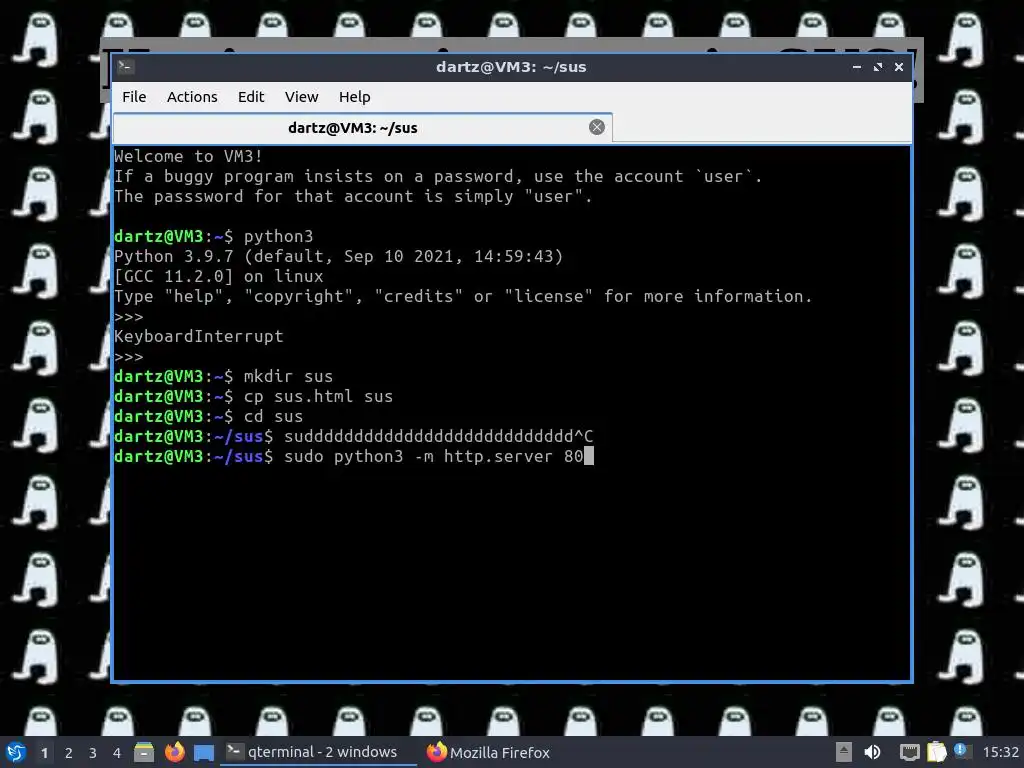Image resolution: width=1024 pixels, height=768 pixels.
Task: Switch to workspace 1
Action: 44,753
